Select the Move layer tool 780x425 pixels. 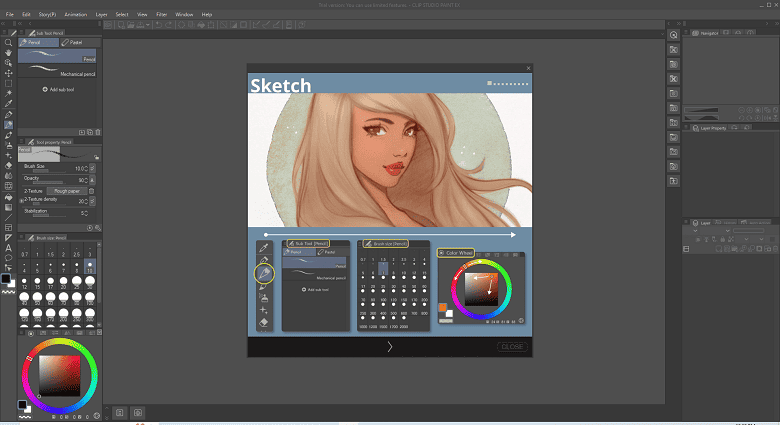click(x=8, y=73)
